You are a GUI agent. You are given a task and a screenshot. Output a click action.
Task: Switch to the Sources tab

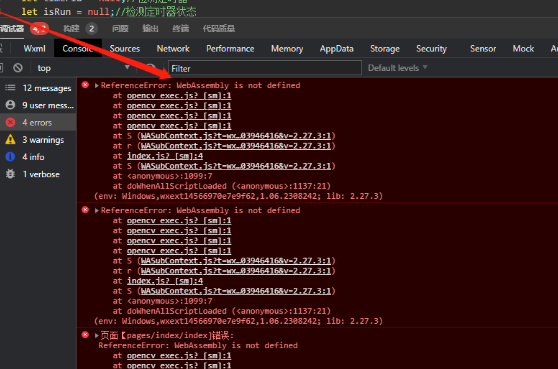coord(125,48)
